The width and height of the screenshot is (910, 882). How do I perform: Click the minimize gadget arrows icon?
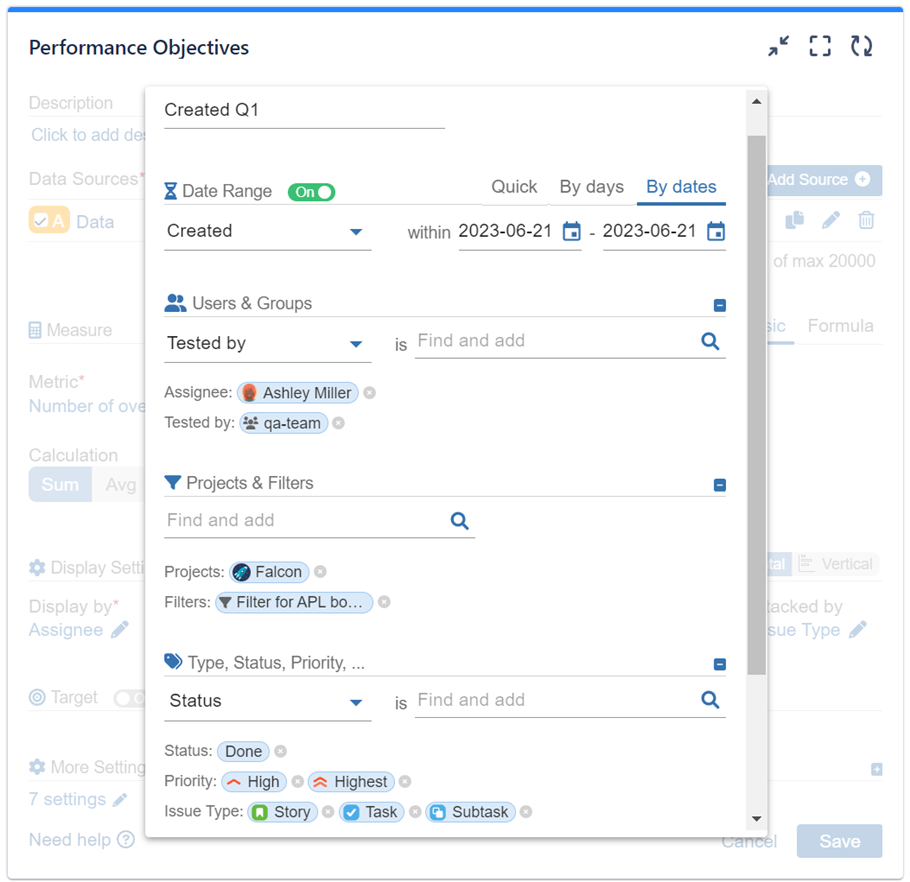point(778,46)
